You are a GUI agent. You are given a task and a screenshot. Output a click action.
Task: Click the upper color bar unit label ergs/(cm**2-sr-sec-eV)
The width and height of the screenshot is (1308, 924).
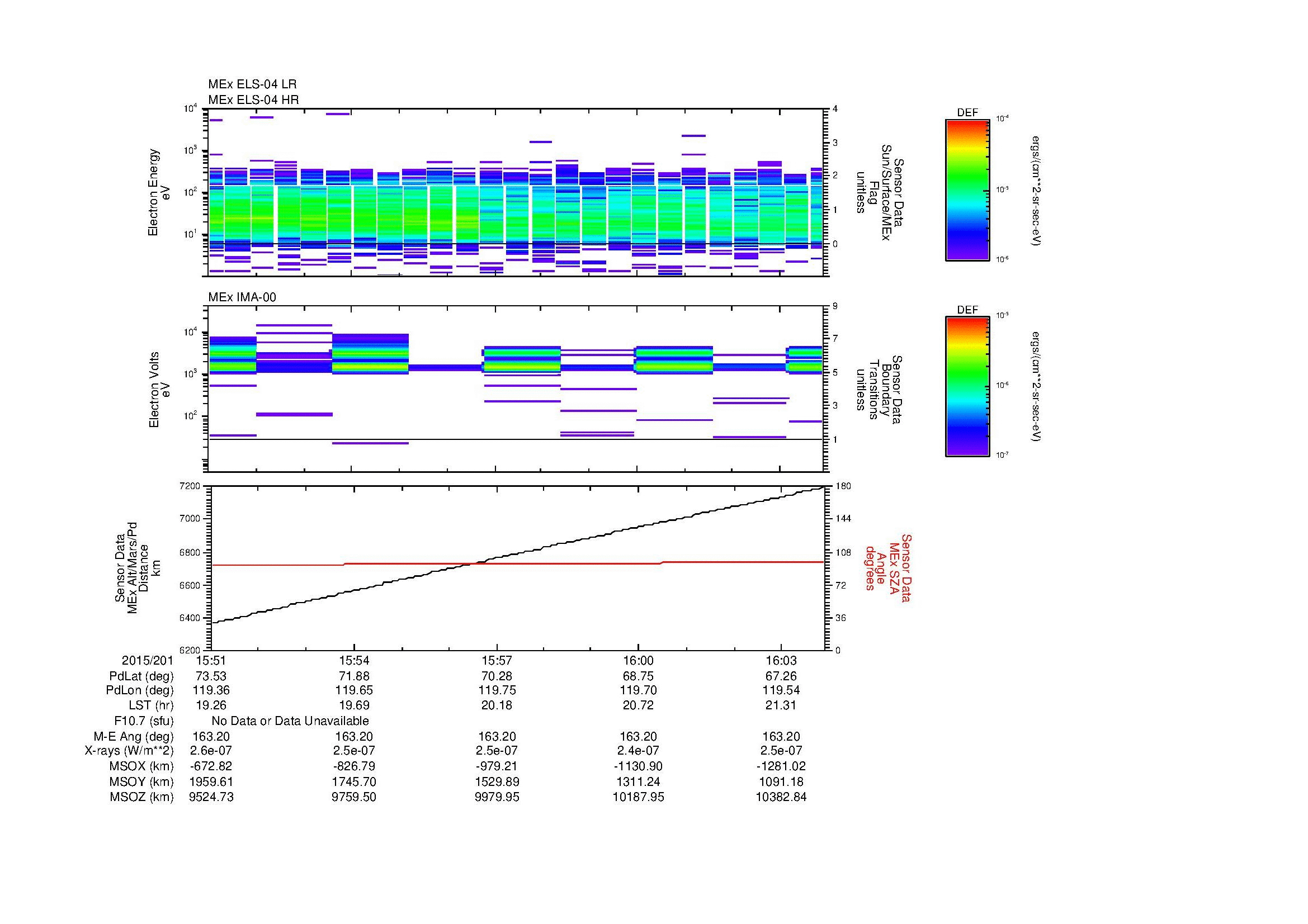coord(1036,191)
